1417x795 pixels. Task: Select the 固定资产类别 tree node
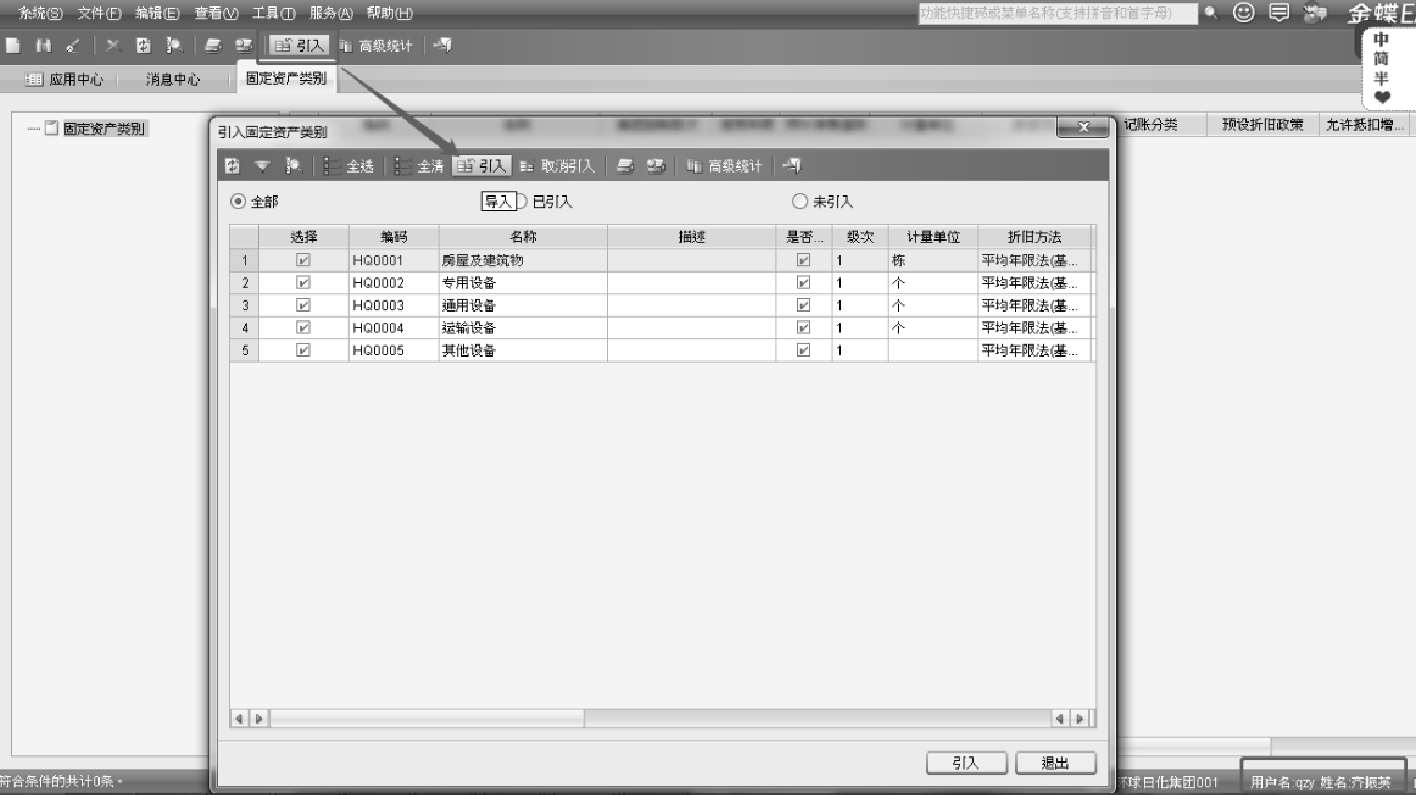point(104,129)
